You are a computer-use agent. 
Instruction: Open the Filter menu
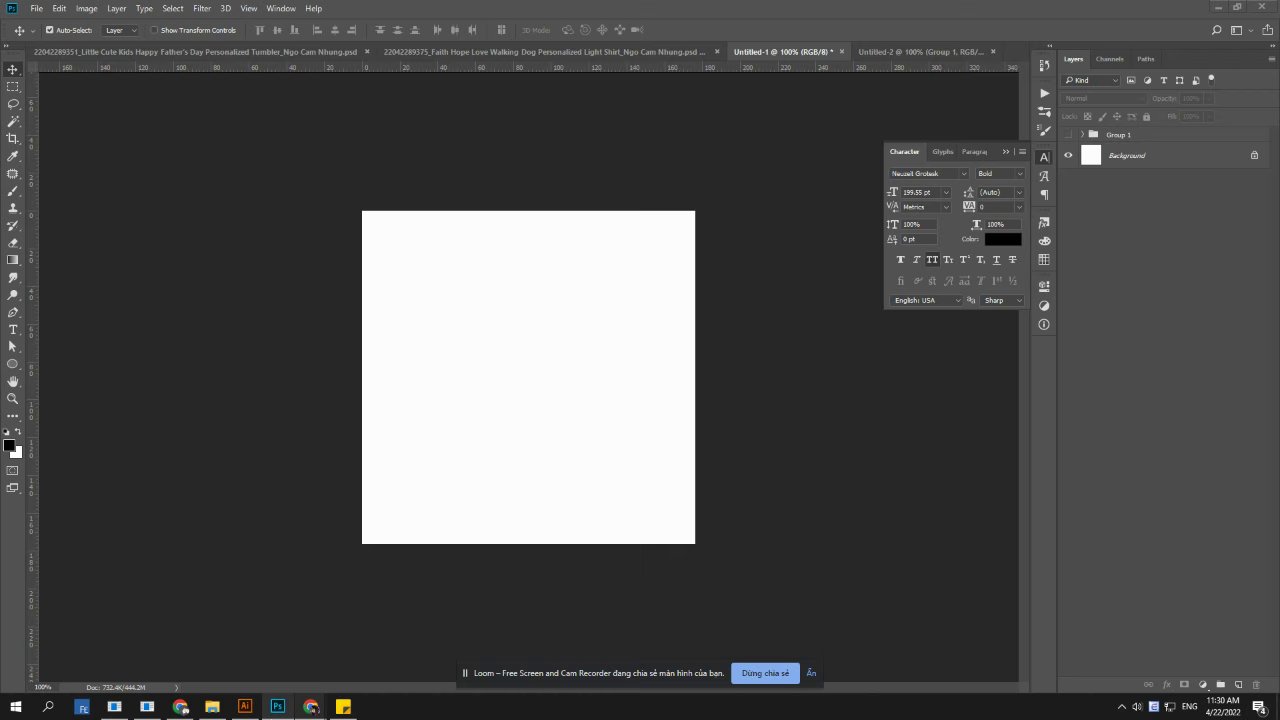point(202,8)
